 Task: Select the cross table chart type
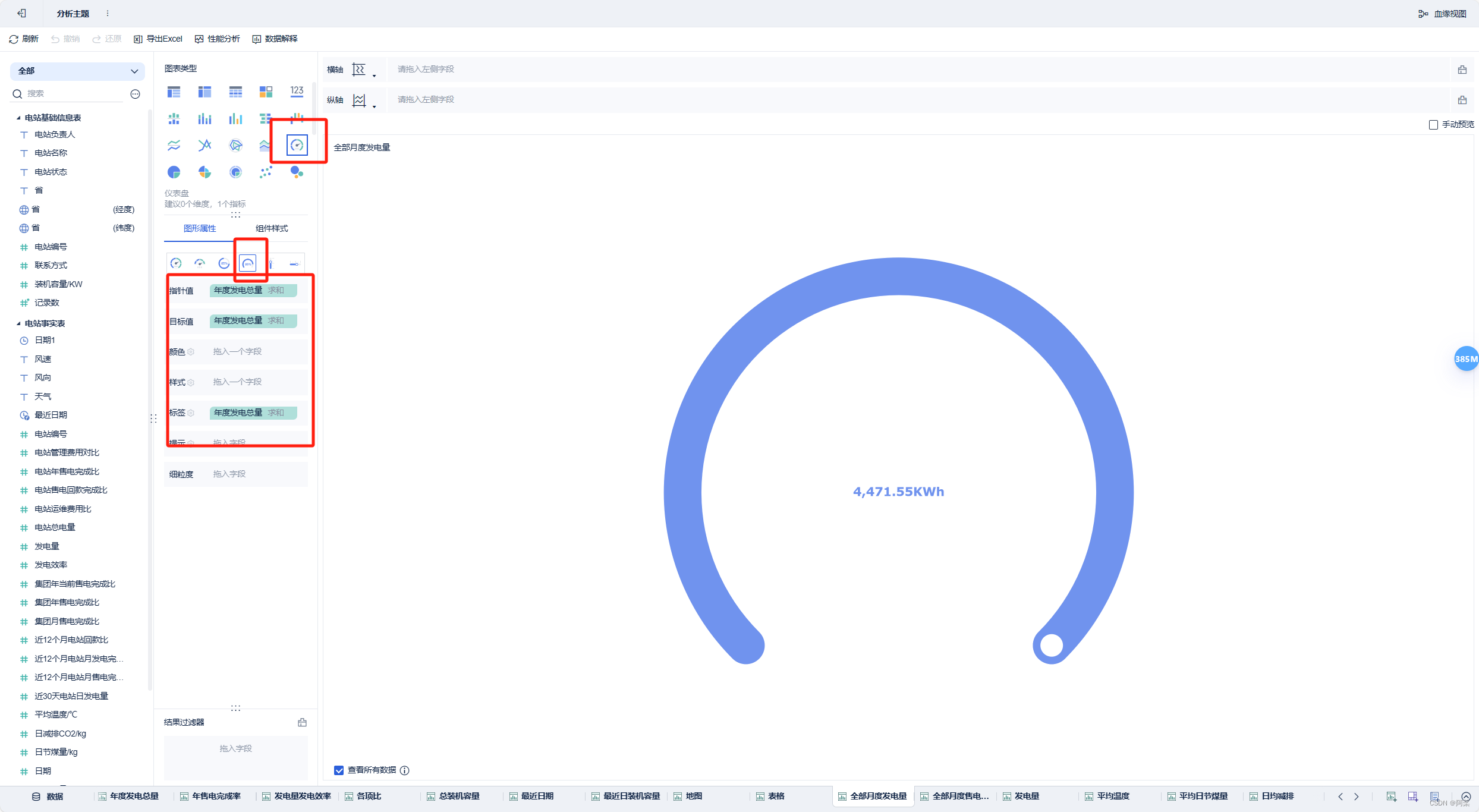click(204, 92)
